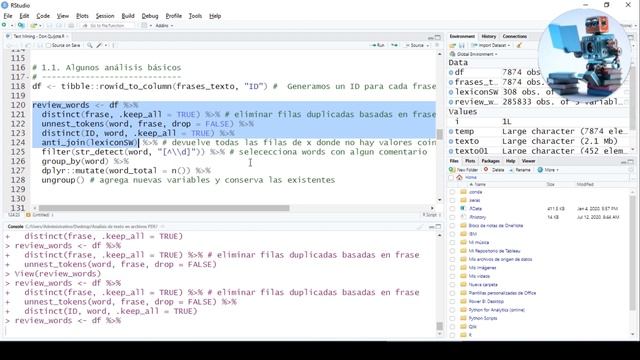Click the blue expand icon beside lexiconSW

(x=451, y=92)
